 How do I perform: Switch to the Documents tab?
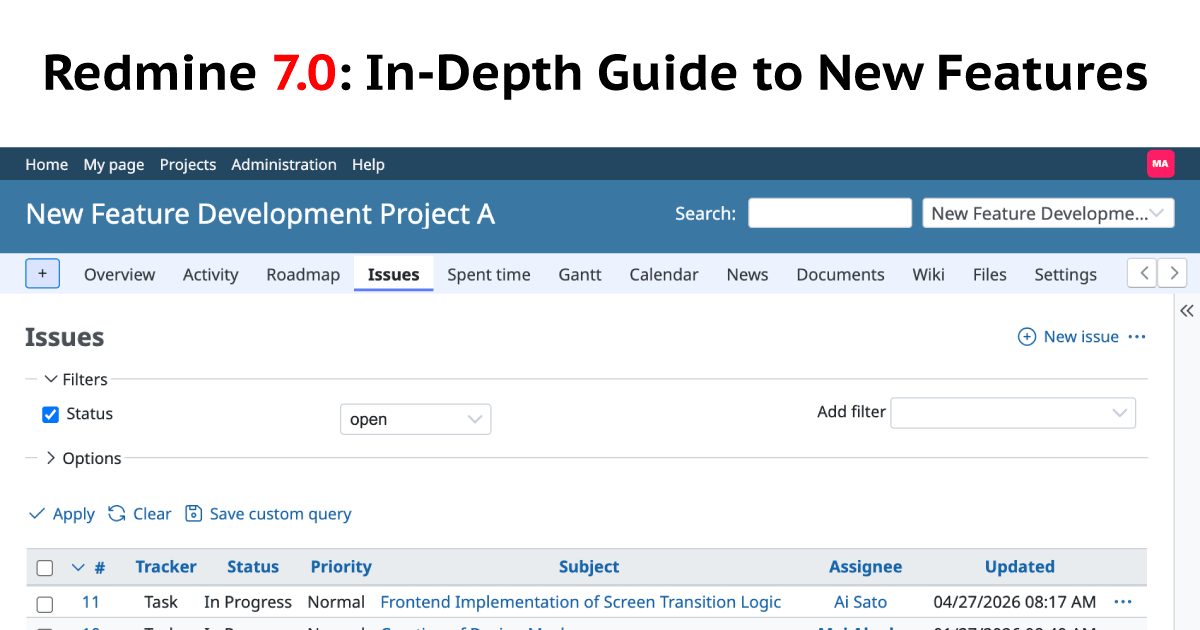[x=840, y=275]
